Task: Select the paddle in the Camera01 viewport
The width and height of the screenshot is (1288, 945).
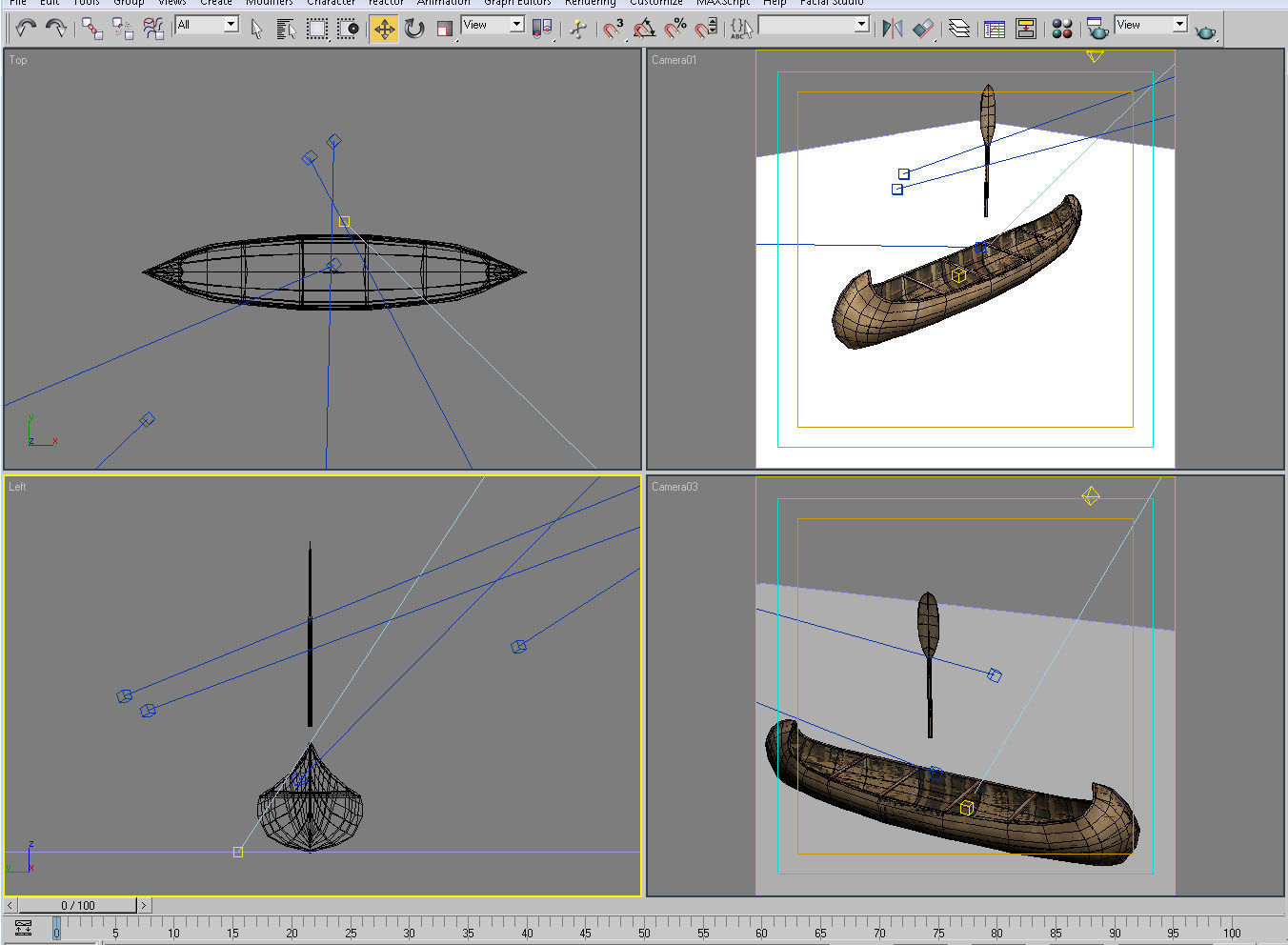Action: 987,151
